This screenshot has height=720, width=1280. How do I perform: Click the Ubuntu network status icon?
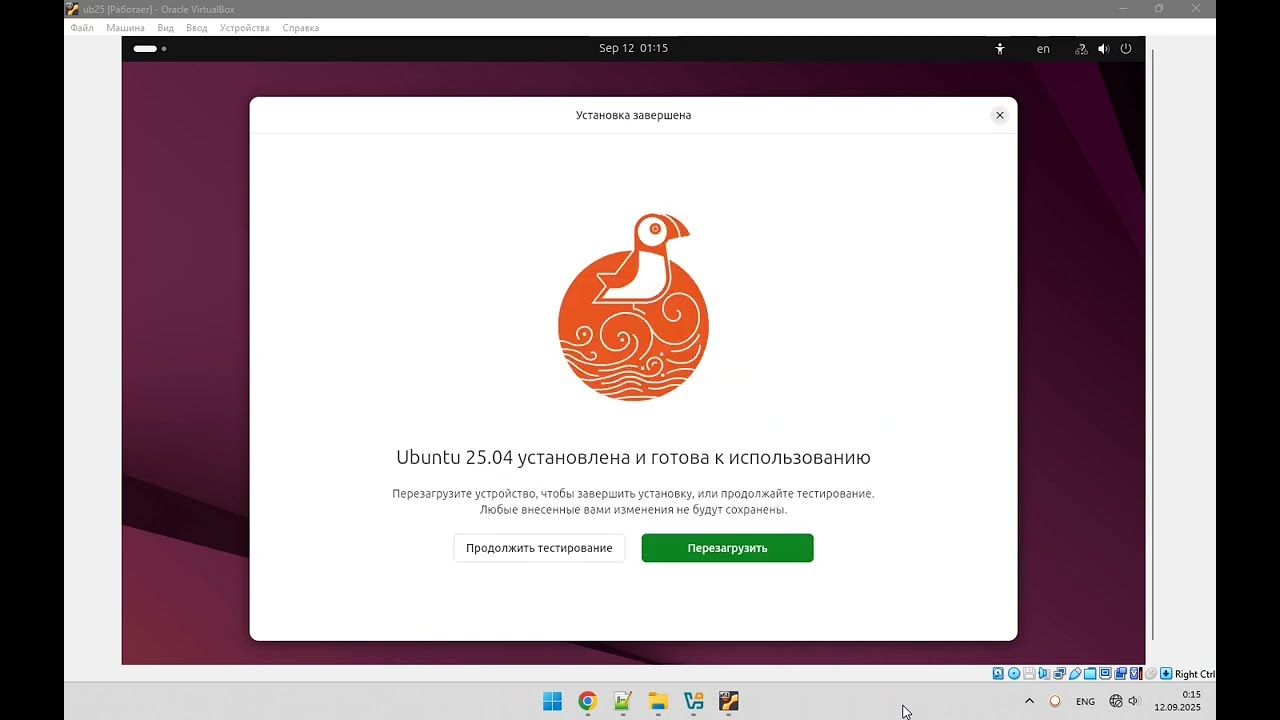pos(1081,48)
